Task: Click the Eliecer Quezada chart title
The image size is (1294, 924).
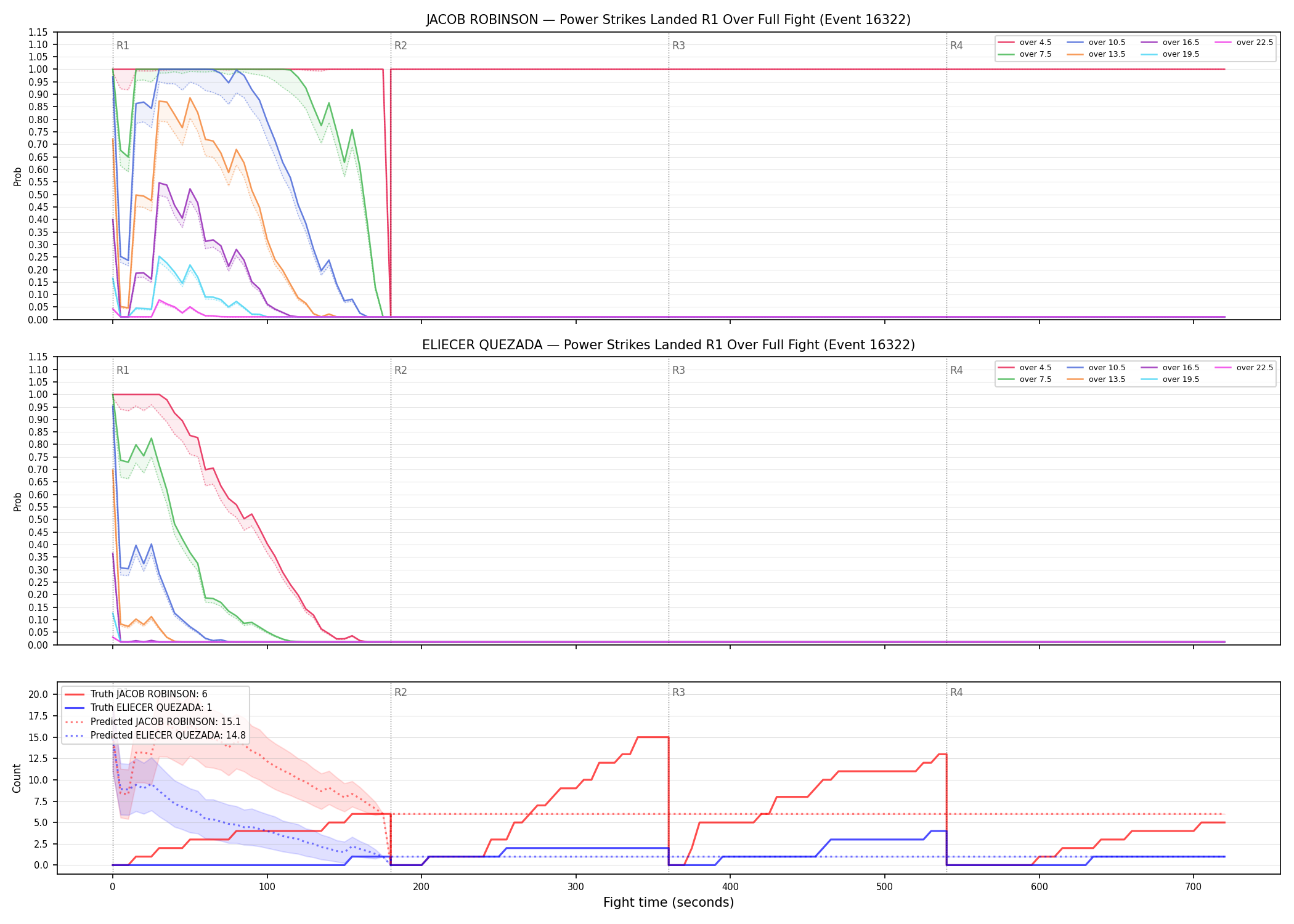Action: pos(669,345)
